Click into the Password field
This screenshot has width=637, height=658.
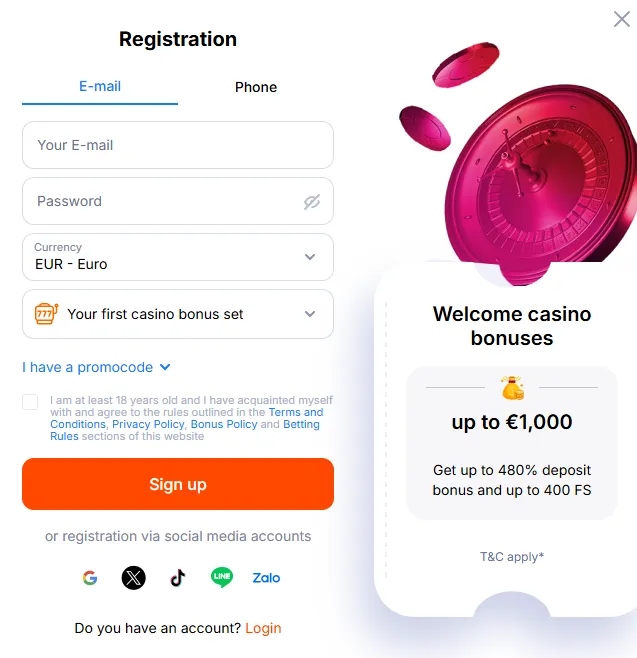coord(160,201)
